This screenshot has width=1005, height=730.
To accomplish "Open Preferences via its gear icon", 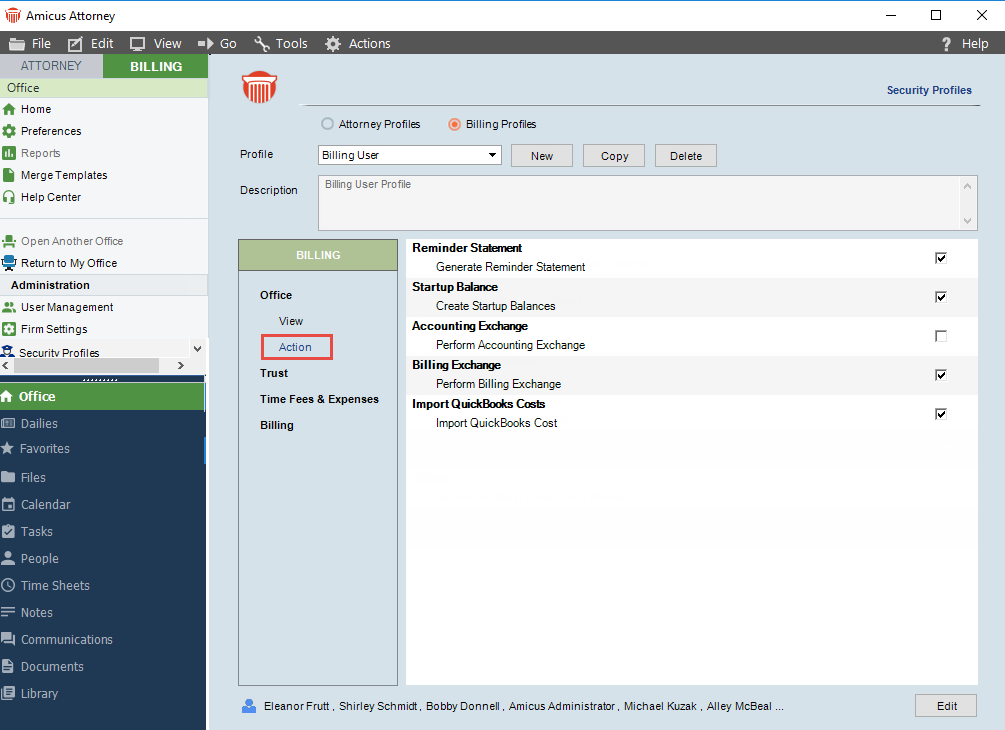I will pos(9,131).
